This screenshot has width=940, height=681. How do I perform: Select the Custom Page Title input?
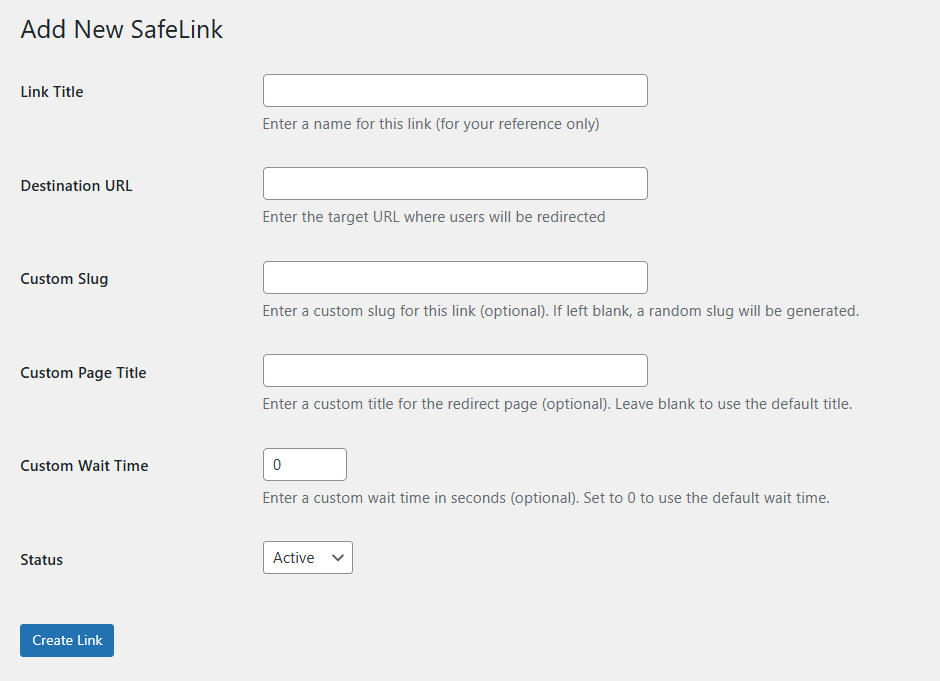click(455, 370)
